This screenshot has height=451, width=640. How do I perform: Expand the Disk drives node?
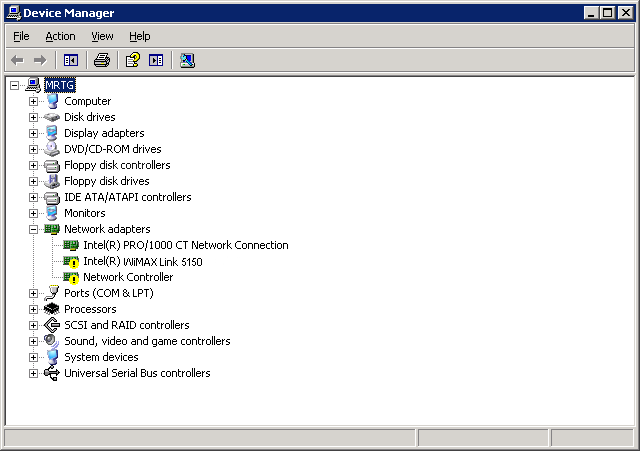click(33, 118)
